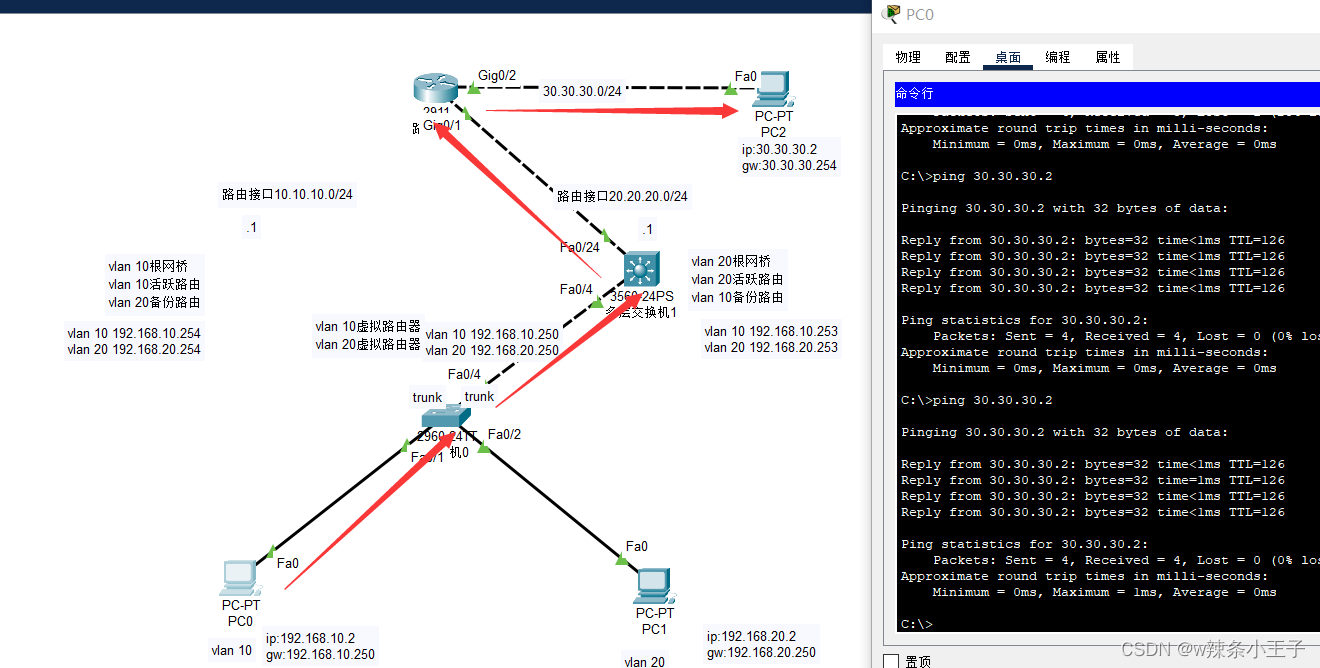Click the vlan 10 label below PC0
This screenshot has height=668, width=1320.
coord(231,651)
